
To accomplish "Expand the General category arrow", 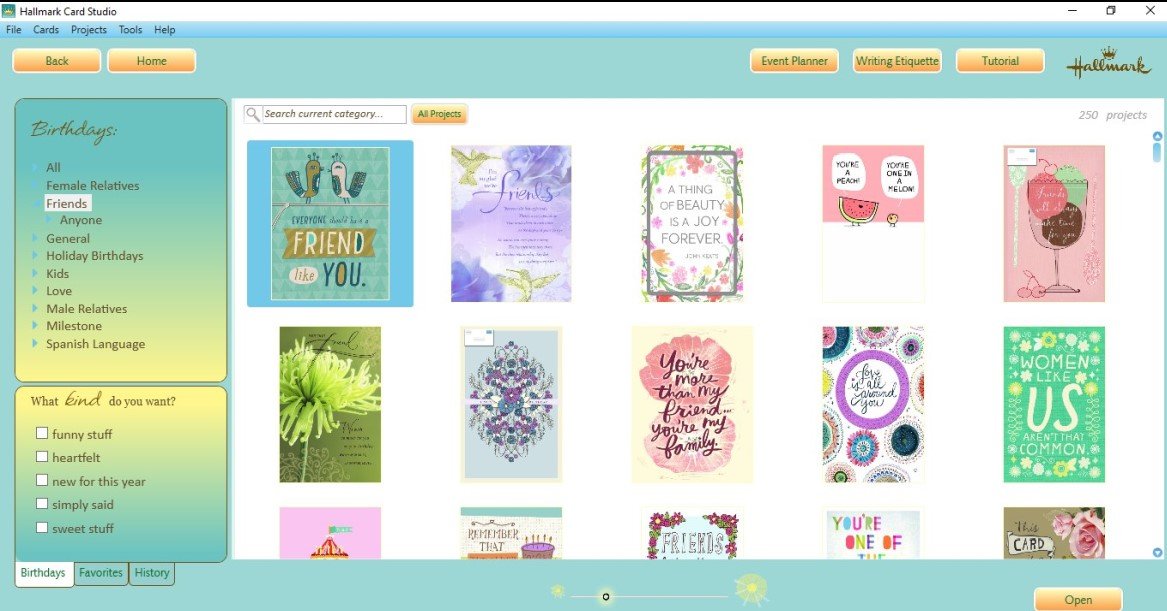I will (x=35, y=238).
